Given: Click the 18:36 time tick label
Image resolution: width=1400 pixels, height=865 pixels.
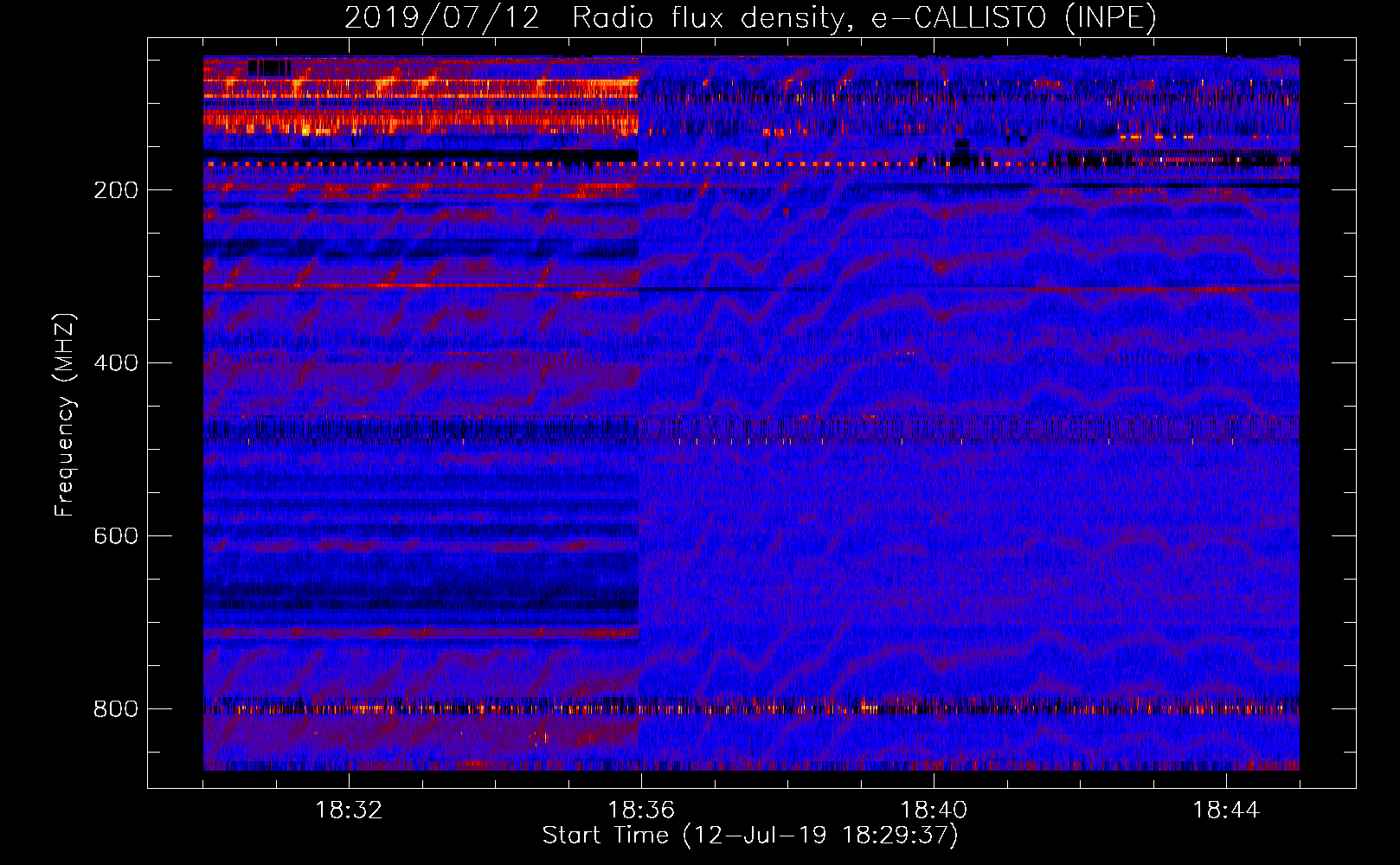Looking at the screenshot, I should click(x=641, y=811).
